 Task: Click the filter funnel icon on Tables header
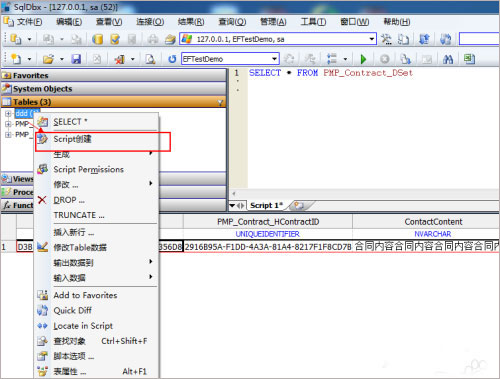pyautogui.click(x=220, y=102)
